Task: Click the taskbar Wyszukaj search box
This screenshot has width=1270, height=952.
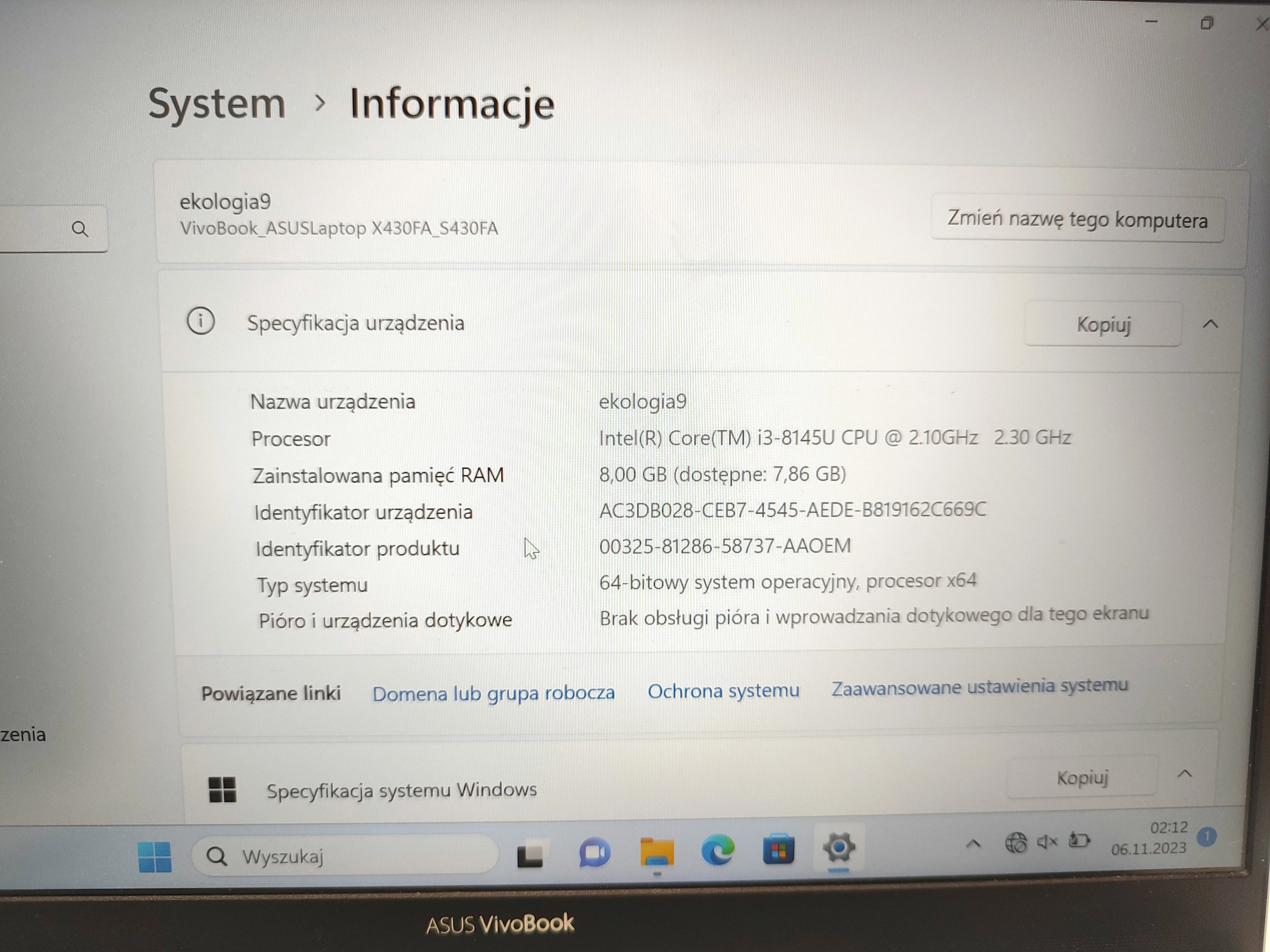Action: tap(344, 856)
